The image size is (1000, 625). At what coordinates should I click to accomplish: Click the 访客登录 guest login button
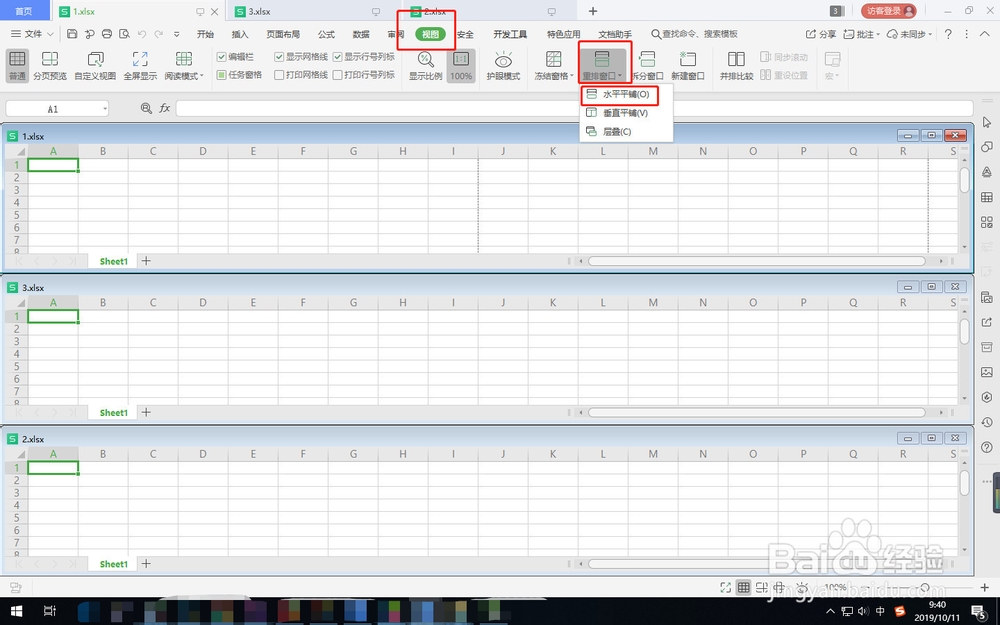[x=888, y=11]
